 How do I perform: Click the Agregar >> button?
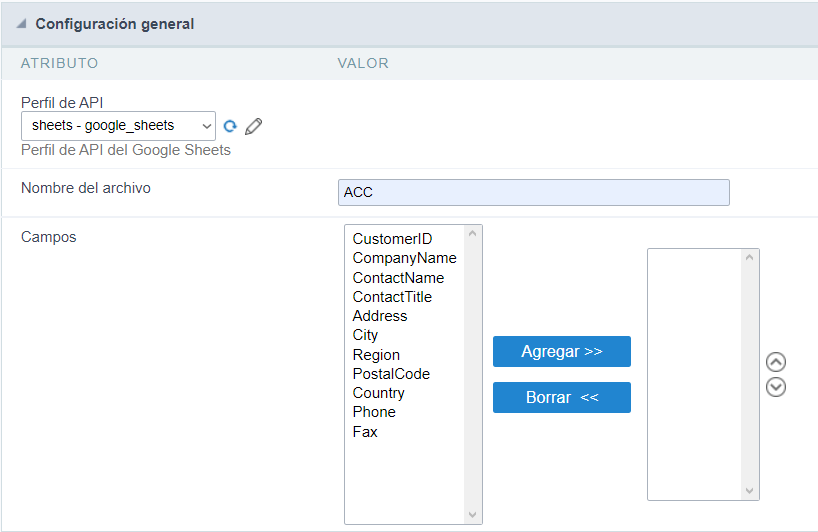click(x=562, y=352)
